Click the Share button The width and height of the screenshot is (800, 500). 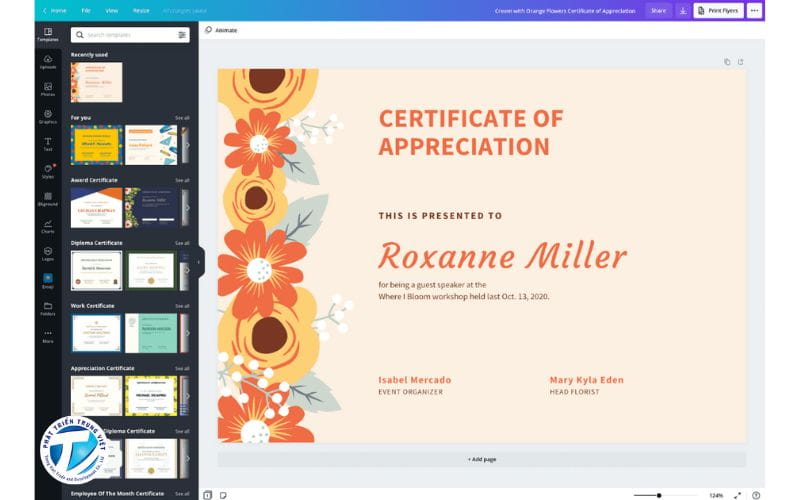click(x=658, y=10)
